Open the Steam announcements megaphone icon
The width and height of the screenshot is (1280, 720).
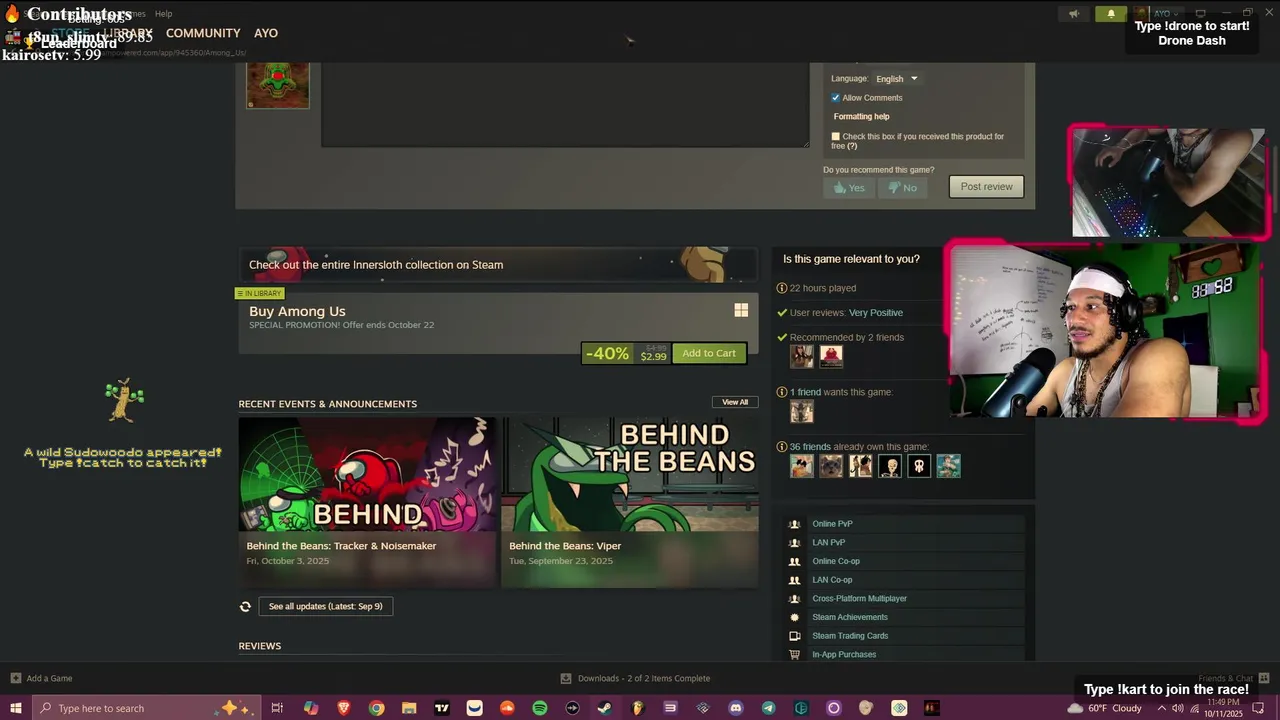pos(1074,14)
